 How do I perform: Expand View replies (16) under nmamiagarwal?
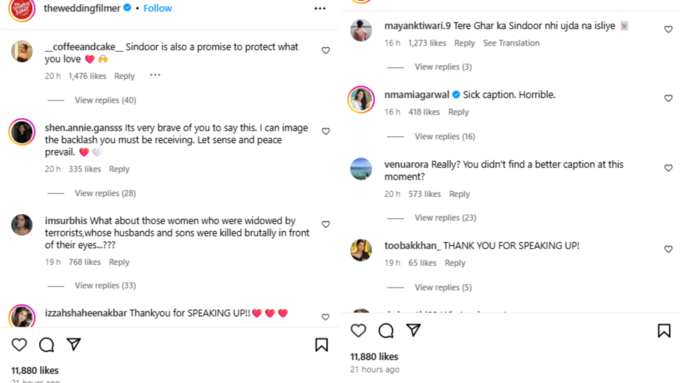tap(445, 137)
